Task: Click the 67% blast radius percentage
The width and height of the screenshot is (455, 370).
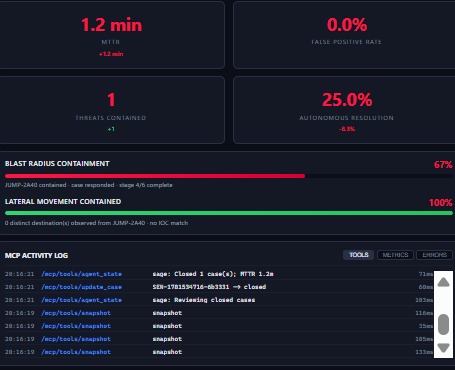Action: [x=443, y=165]
